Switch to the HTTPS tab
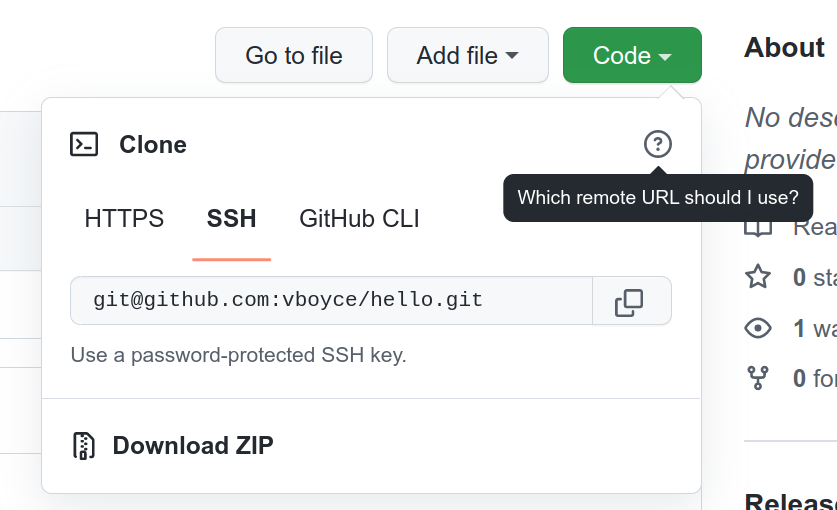837x510 pixels. [x=124, y=218]
